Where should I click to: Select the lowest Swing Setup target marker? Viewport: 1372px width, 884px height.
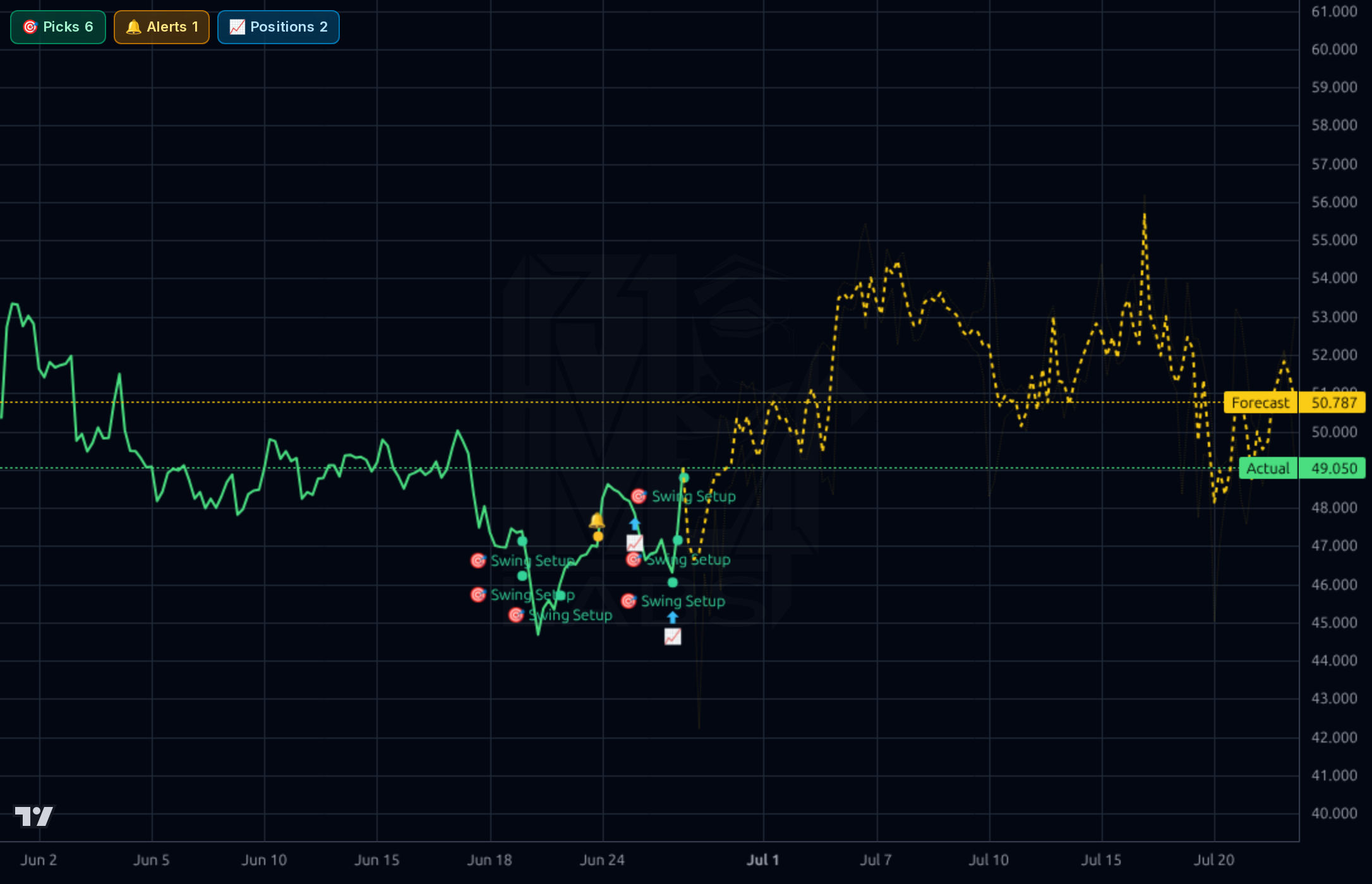pos(516,615)
